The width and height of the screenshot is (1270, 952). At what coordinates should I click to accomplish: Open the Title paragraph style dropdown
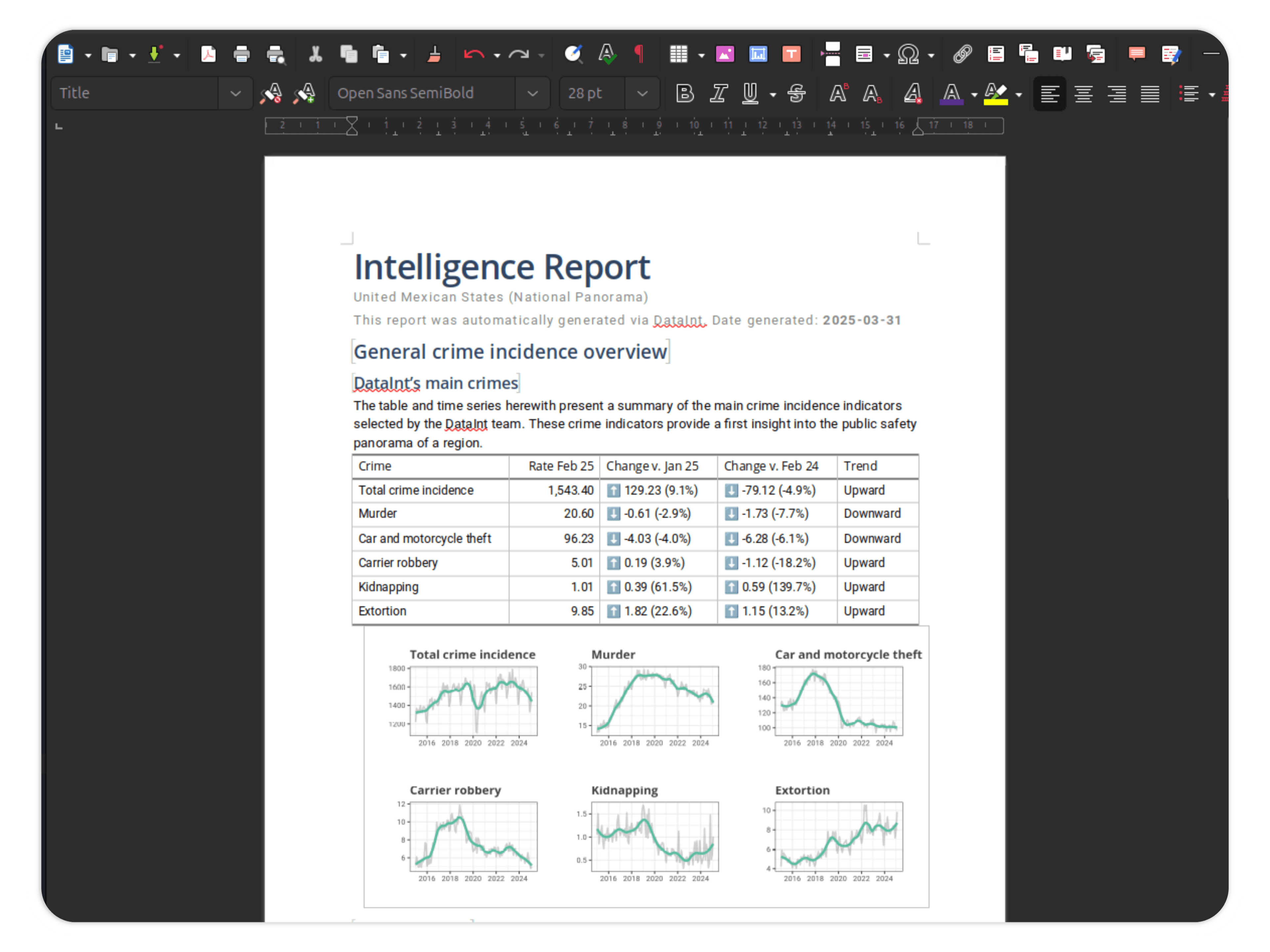[x=235, y=93]
